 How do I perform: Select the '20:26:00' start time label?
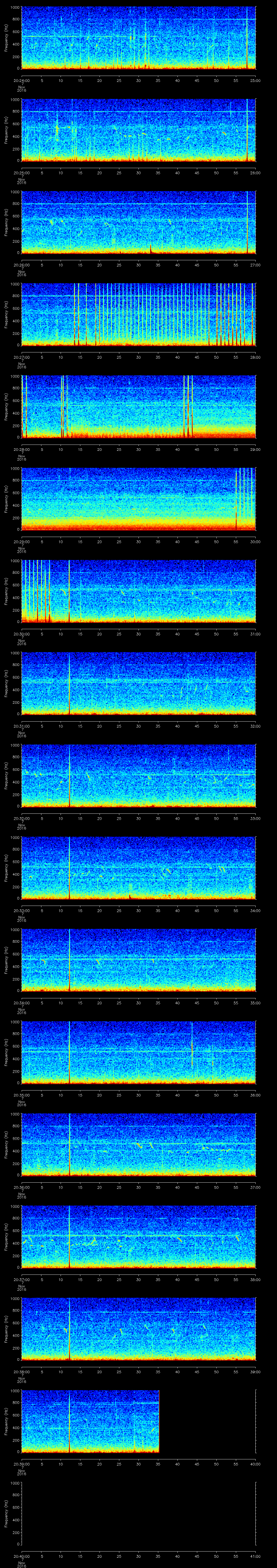click(x=21, y=265)
